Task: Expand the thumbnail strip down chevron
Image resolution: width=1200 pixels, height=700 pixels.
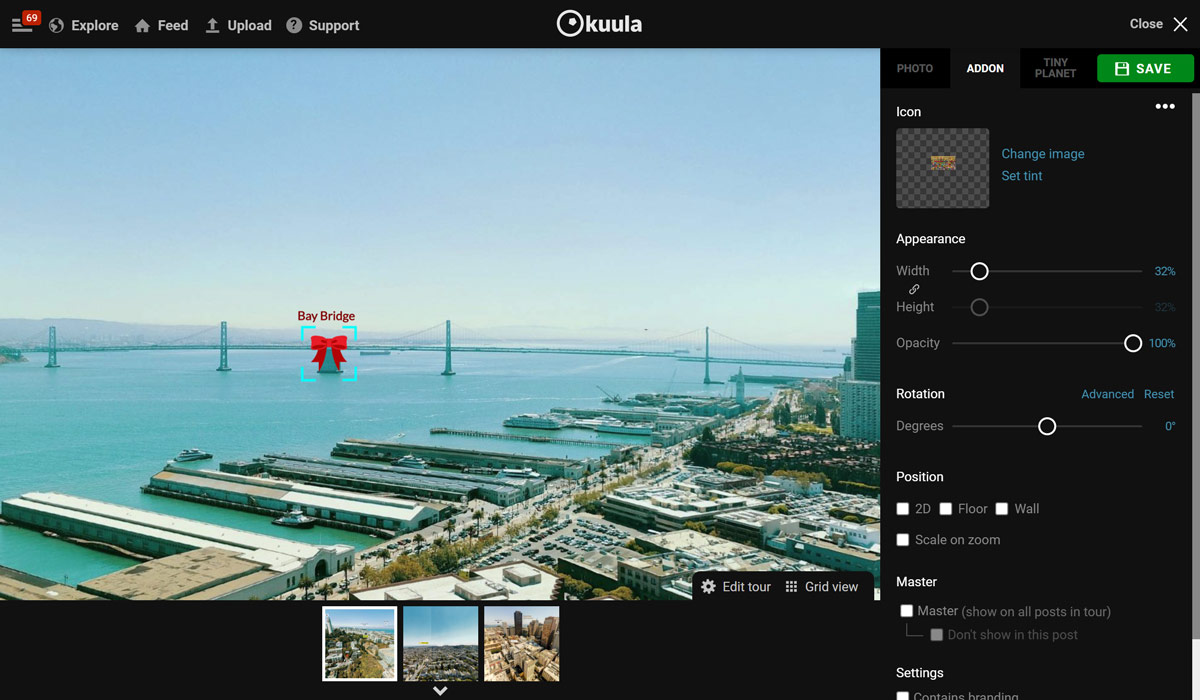Action: [x=440, y=691]
